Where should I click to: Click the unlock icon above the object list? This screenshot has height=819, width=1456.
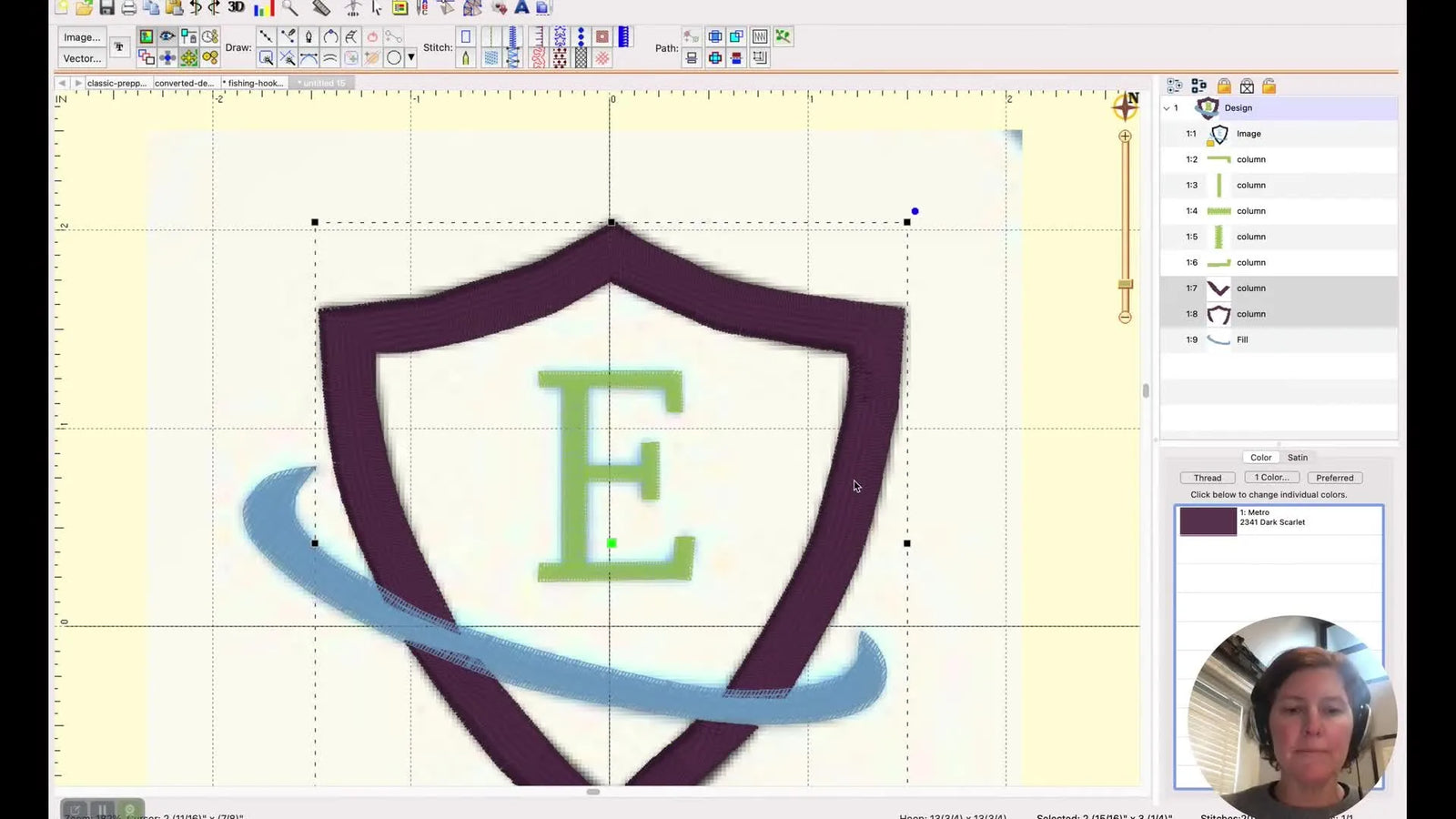pyautogui.click(x=1268, y=86)
